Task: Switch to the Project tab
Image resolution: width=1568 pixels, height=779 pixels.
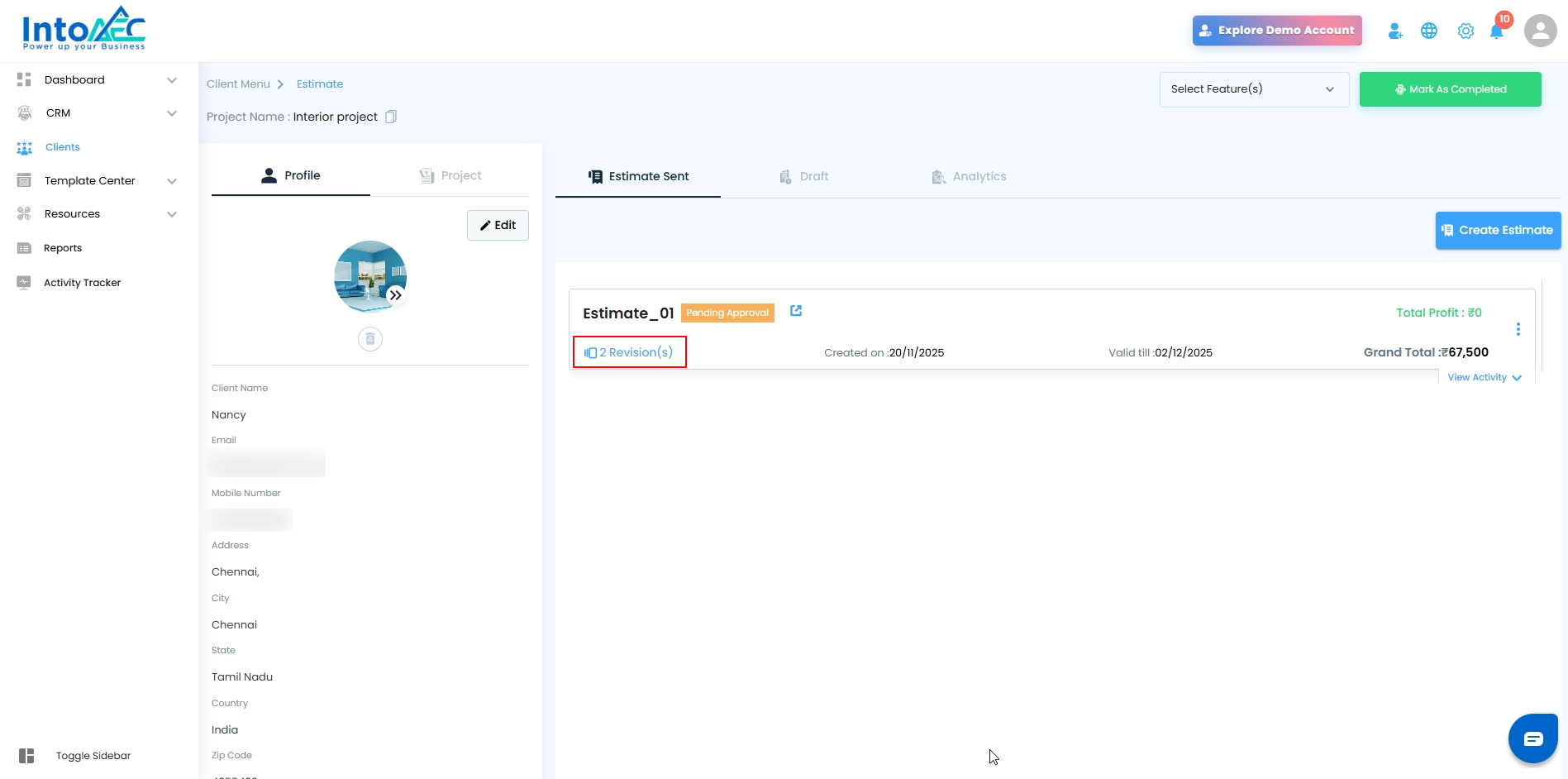Action: [x=450, y=175]
